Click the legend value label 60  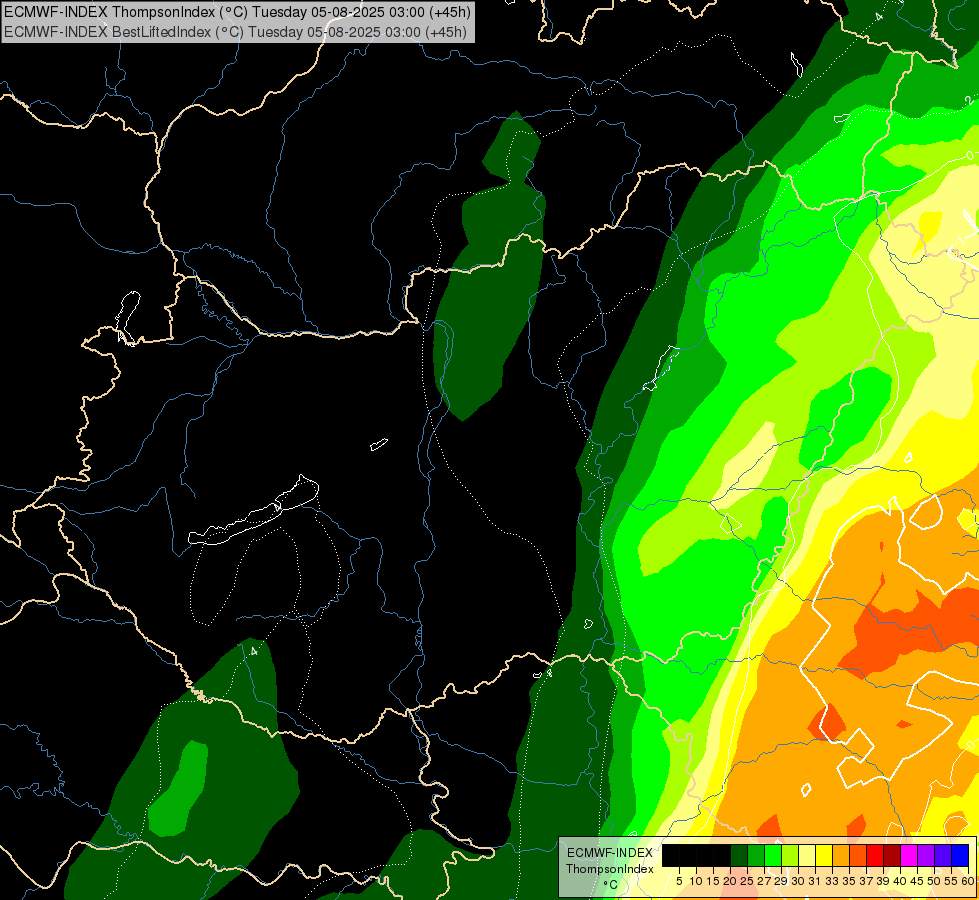click(x=968, y=881)
